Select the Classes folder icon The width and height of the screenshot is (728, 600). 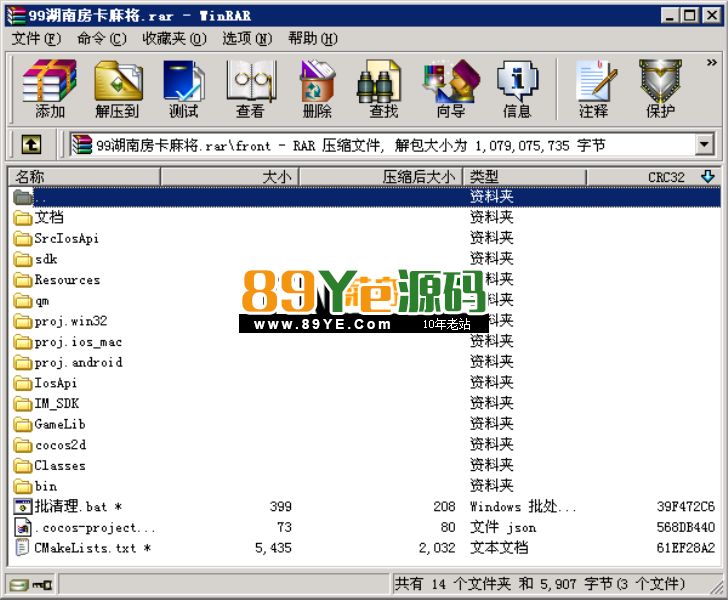[x=22, y=465]
